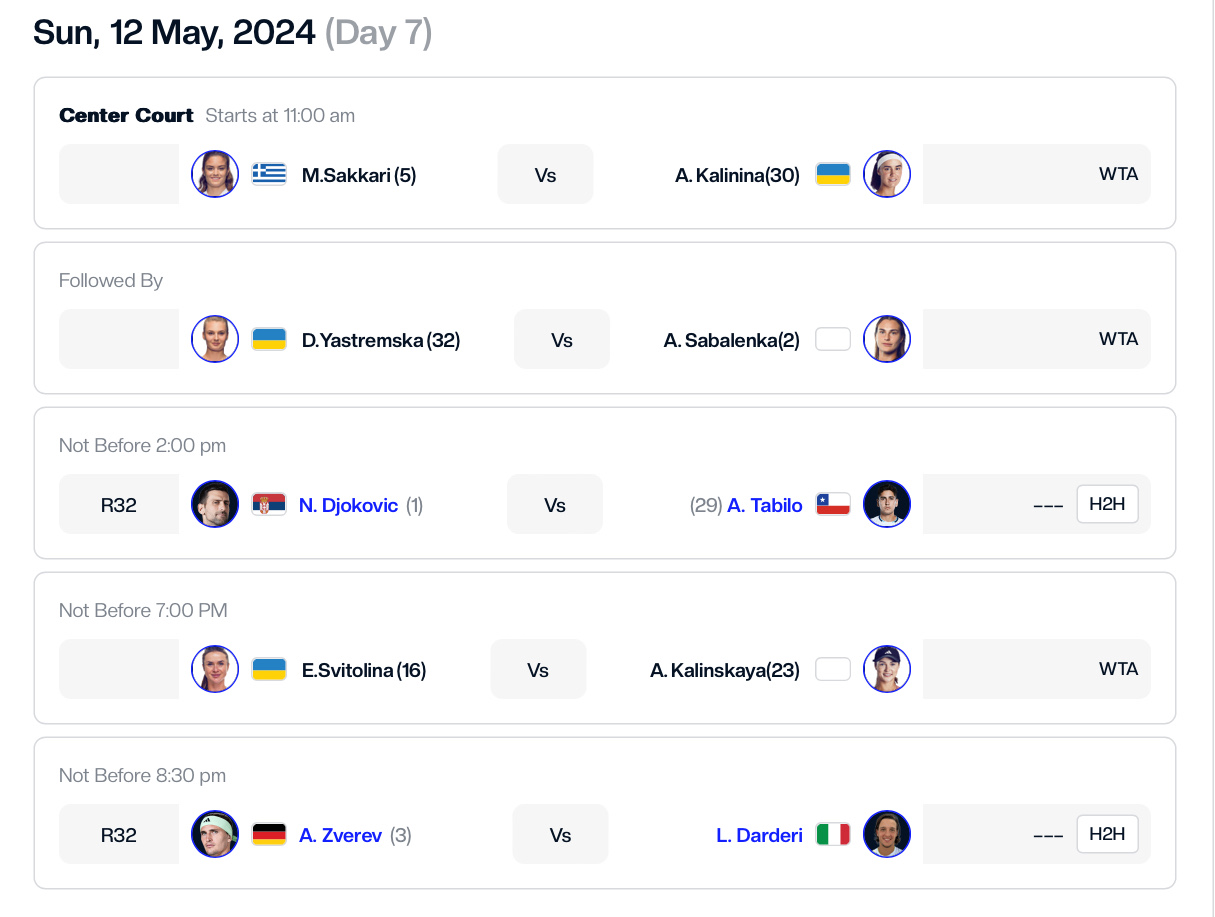
Task: Click the German flag beside Zverev
Action: coord(269,834)
